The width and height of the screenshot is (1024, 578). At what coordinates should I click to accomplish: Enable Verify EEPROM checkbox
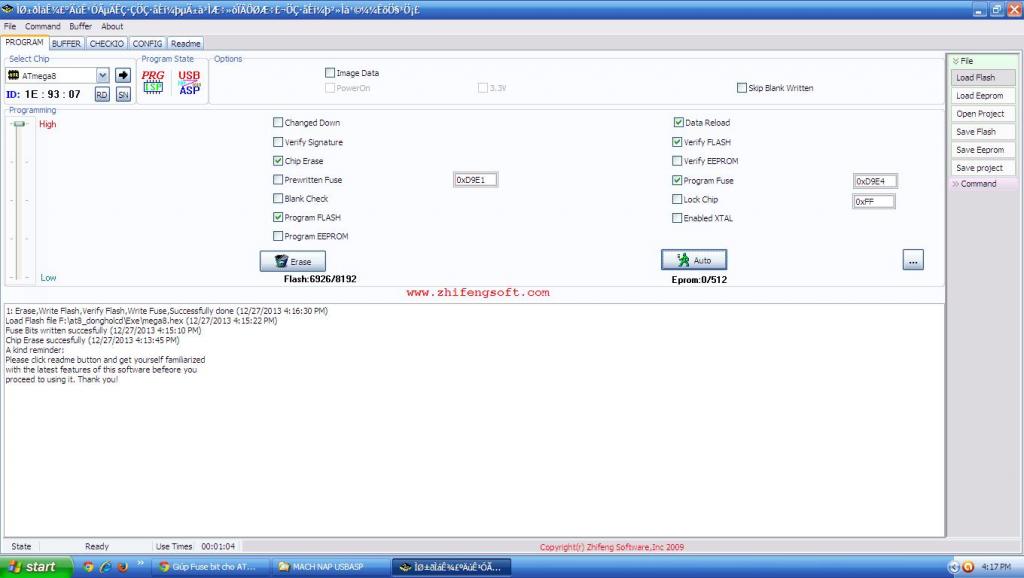click(x=677, y=161)
